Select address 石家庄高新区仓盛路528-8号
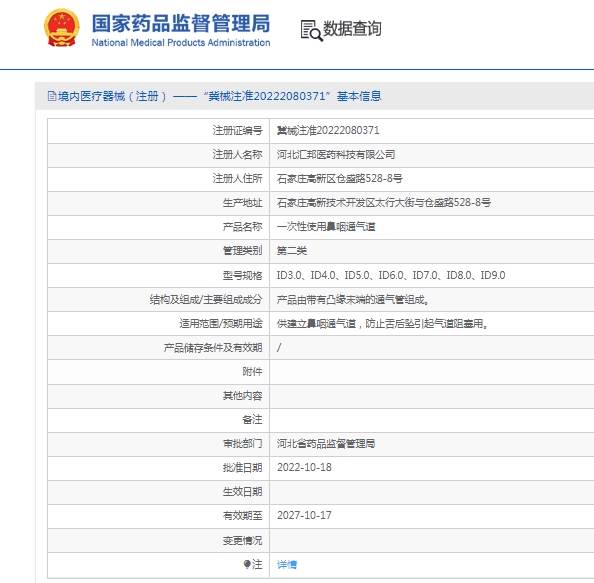This screenshot has height=583, width=594. [x=340, y=178]
